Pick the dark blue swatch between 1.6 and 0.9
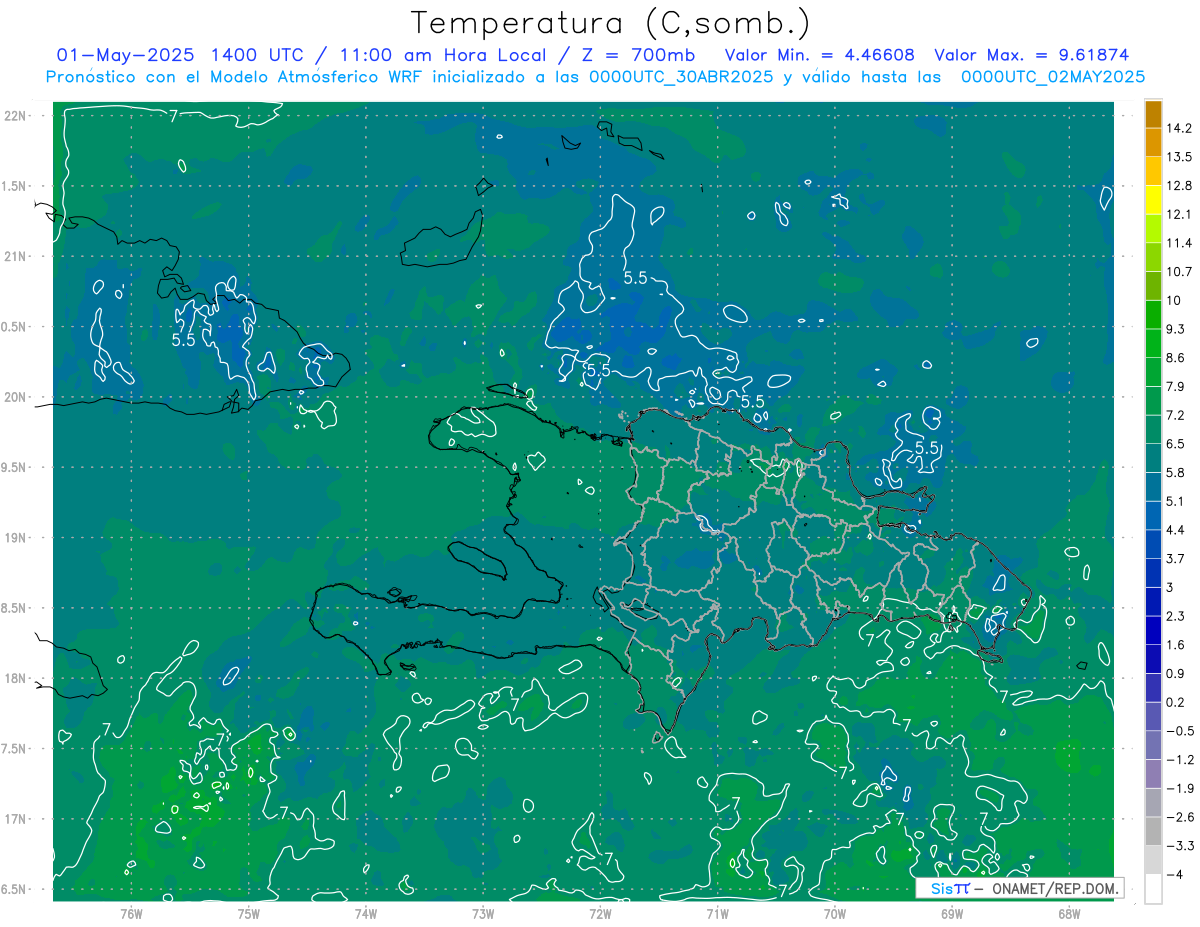This screenshot has height=927, width=1200. (1153, 660)
